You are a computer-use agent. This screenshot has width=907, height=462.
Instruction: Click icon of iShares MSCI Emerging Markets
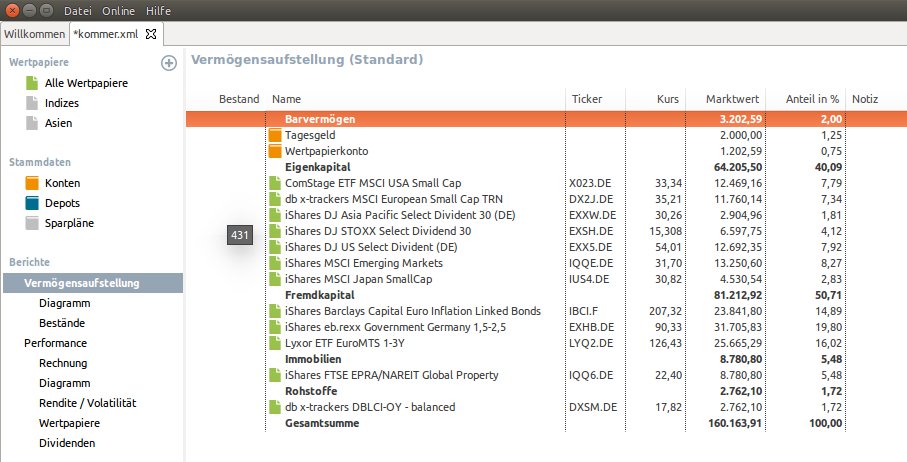[x=275, y=263]
